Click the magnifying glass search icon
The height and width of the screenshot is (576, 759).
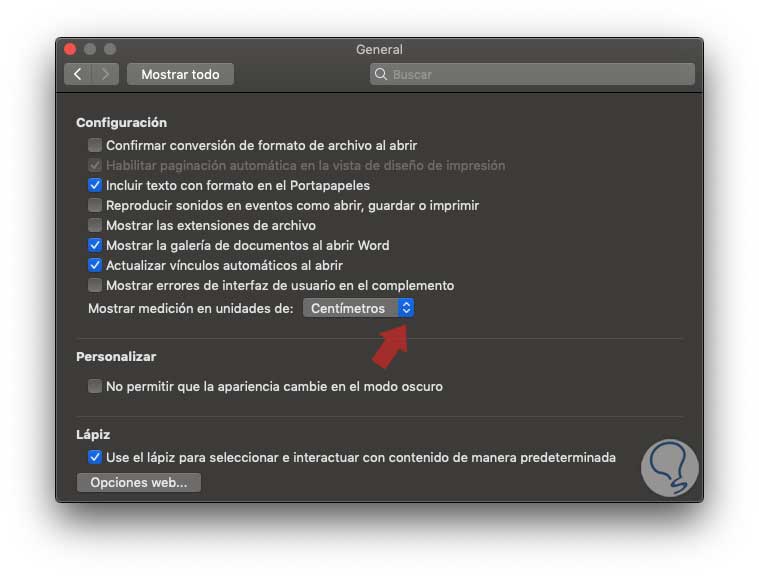click(381, 74)
